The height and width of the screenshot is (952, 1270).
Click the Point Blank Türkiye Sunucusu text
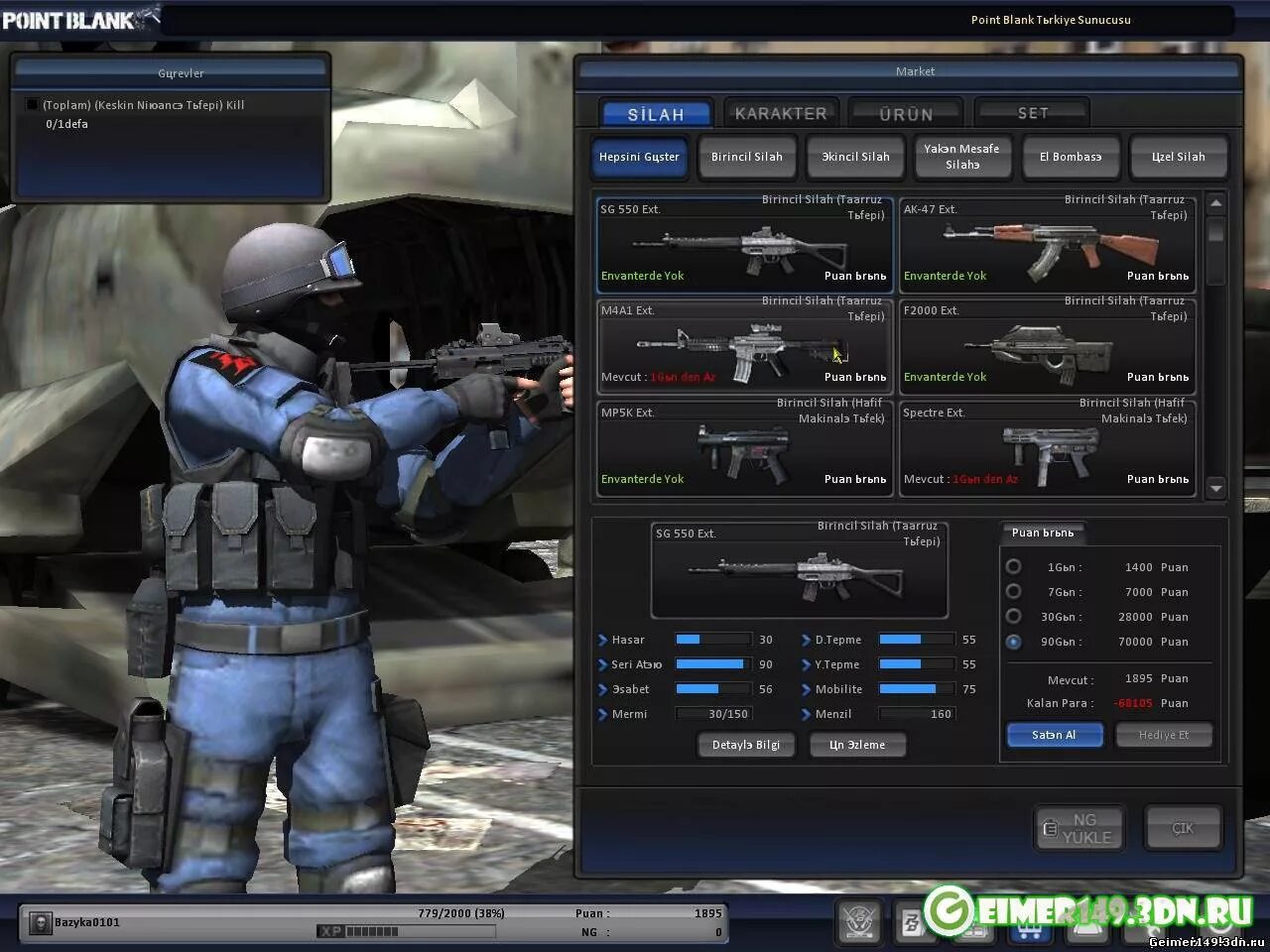click(1051, 20)
